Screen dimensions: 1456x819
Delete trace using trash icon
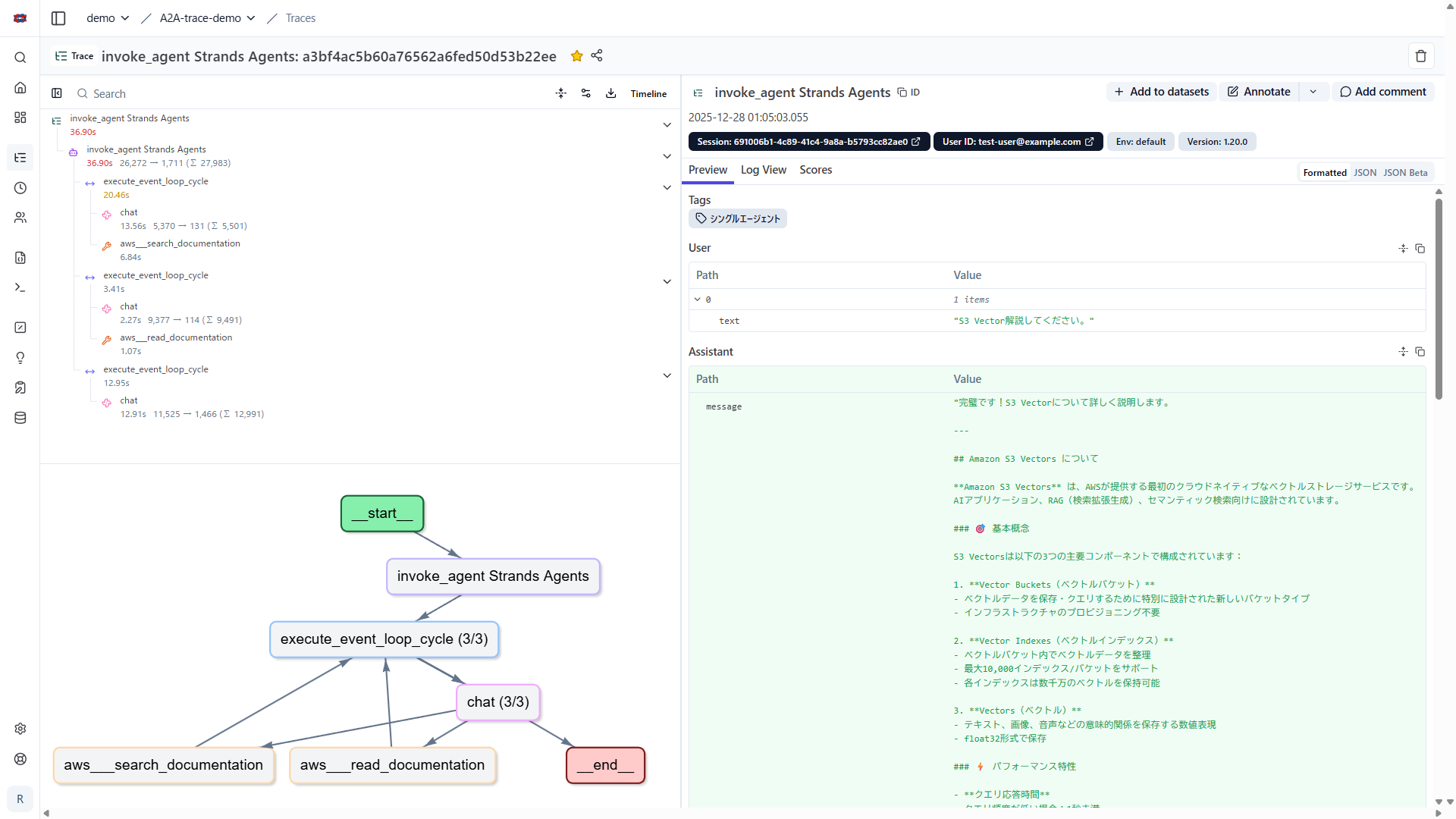pyautogui.click(x=1420, y=56)
